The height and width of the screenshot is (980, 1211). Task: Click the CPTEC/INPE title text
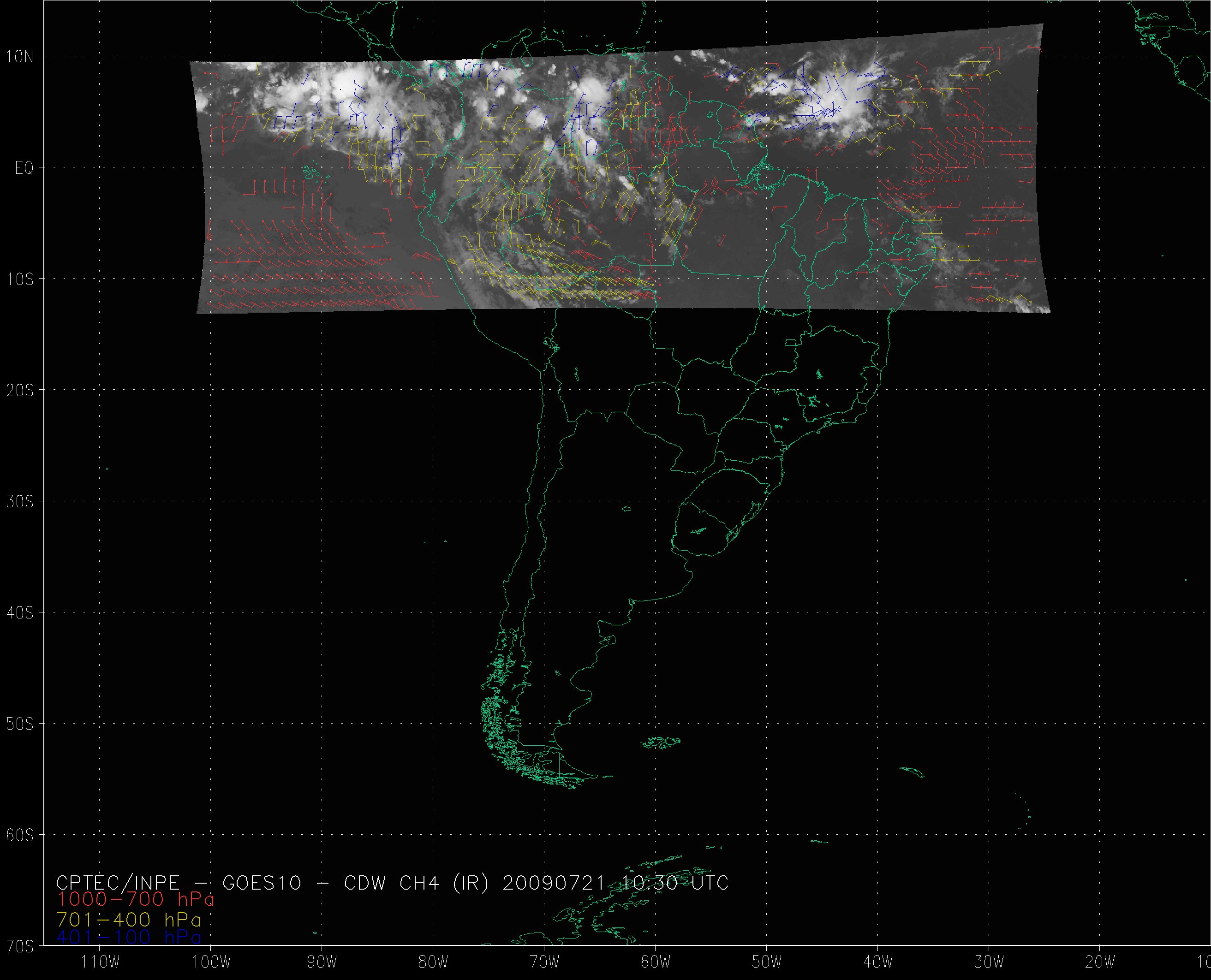(118, 883)
